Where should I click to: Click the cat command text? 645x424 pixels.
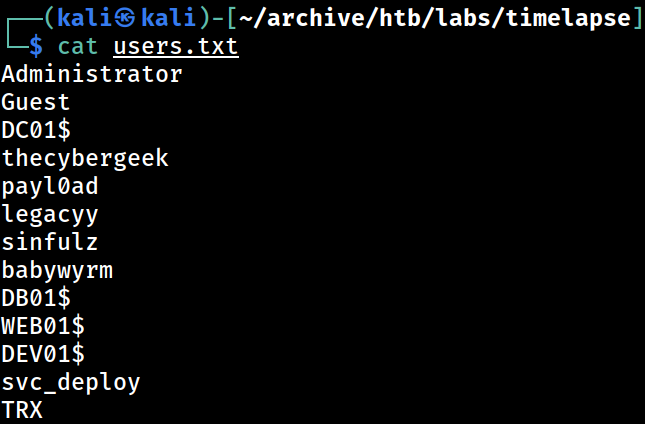point(78,46)
